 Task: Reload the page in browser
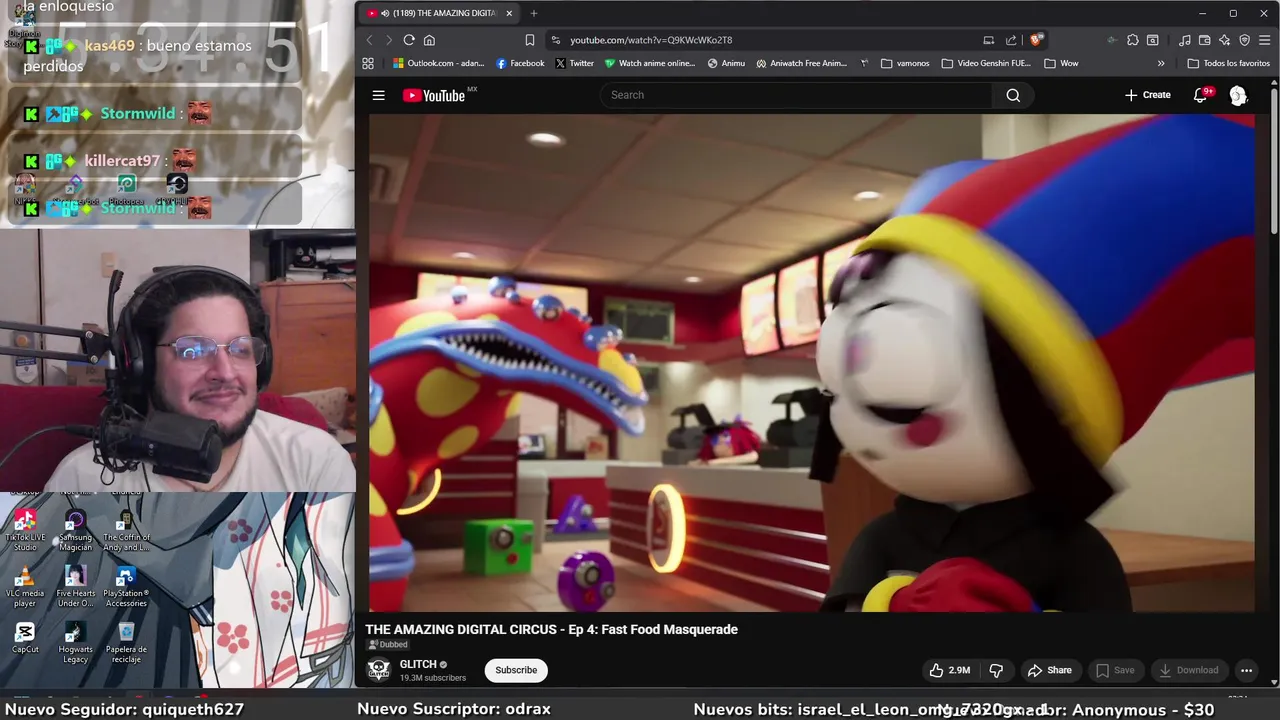coord(409,40)
